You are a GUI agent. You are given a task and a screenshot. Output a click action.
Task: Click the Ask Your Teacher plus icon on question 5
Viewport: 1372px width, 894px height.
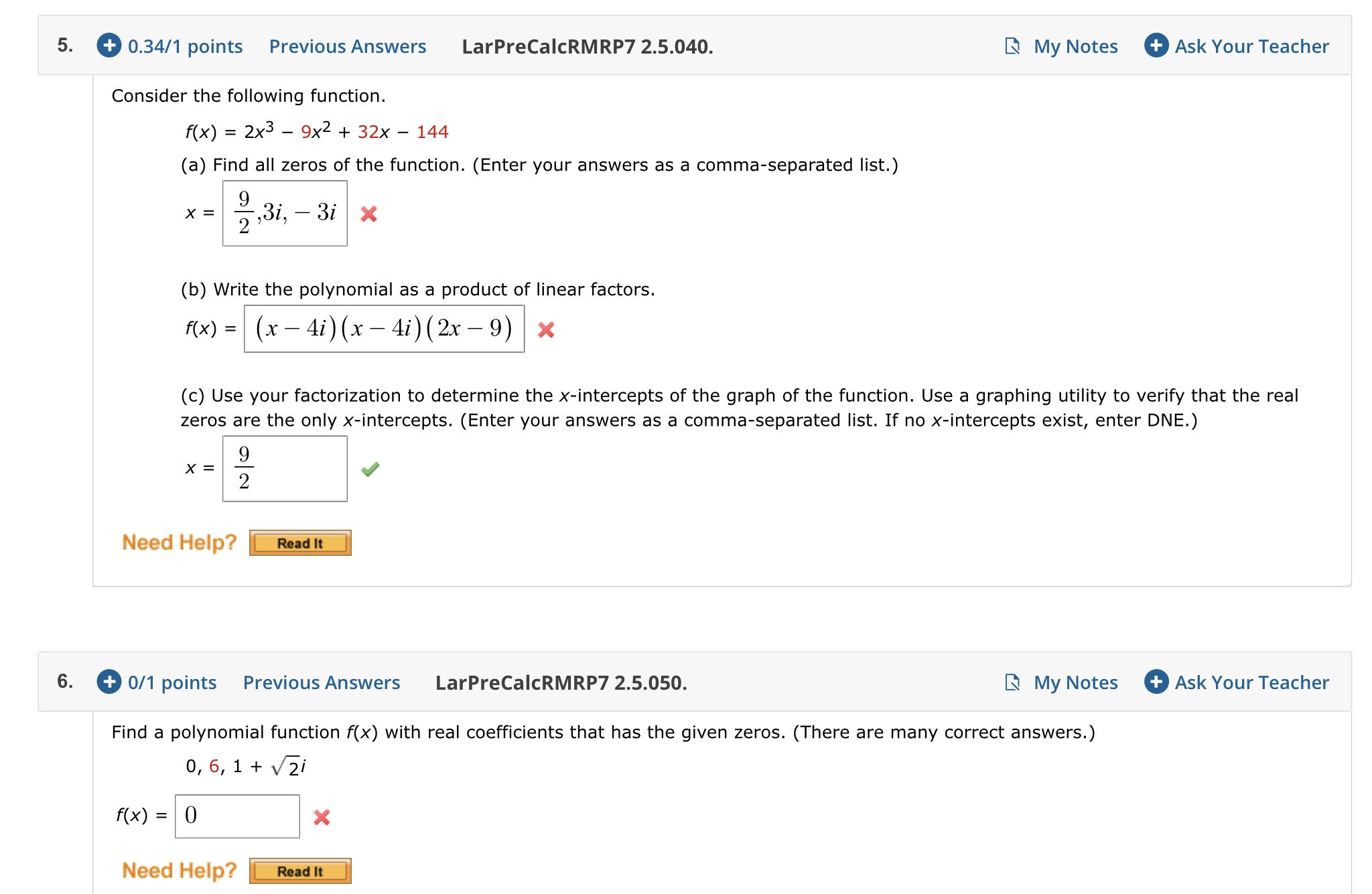1155,46
